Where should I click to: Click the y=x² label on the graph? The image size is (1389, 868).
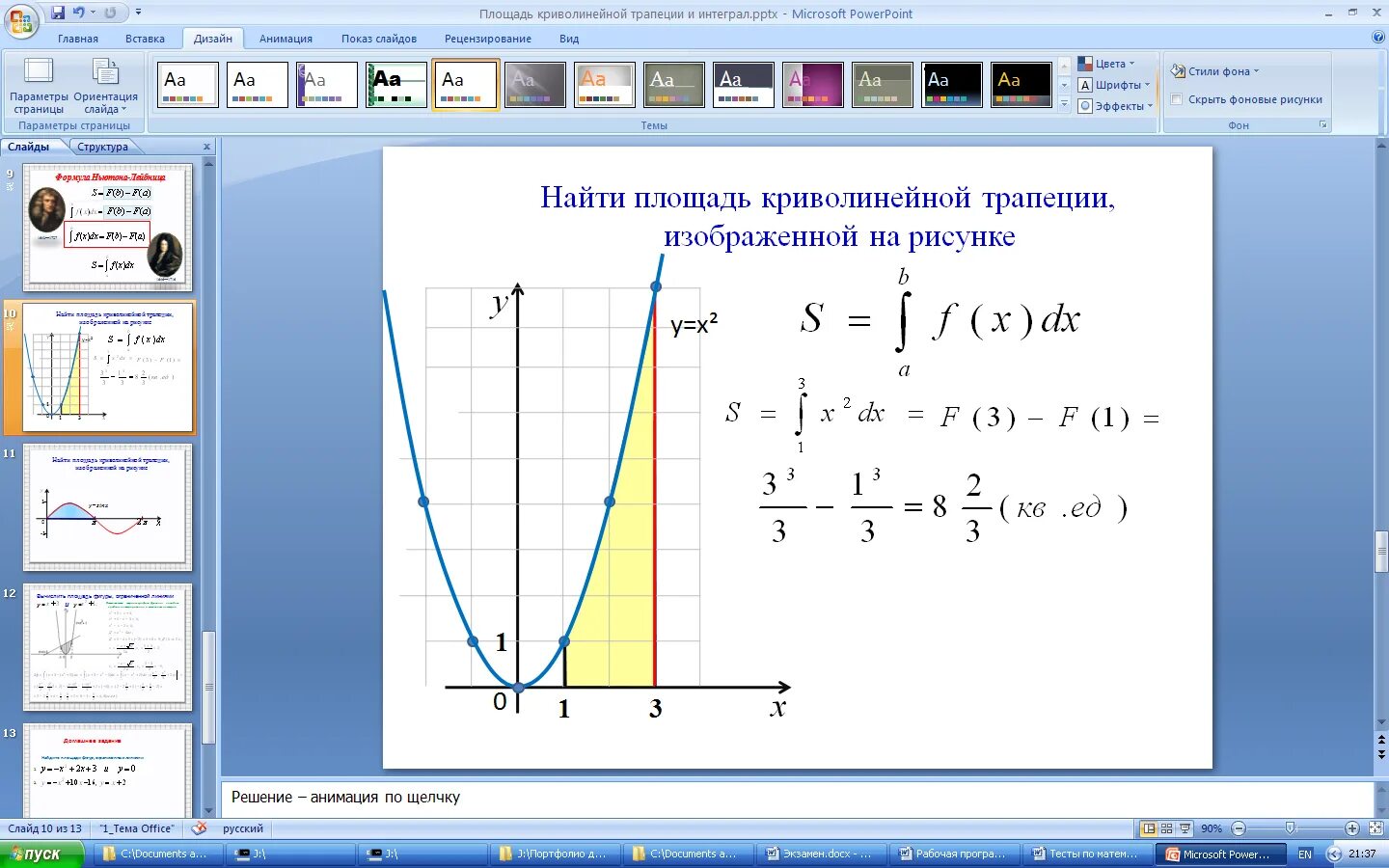pos(694,325)
